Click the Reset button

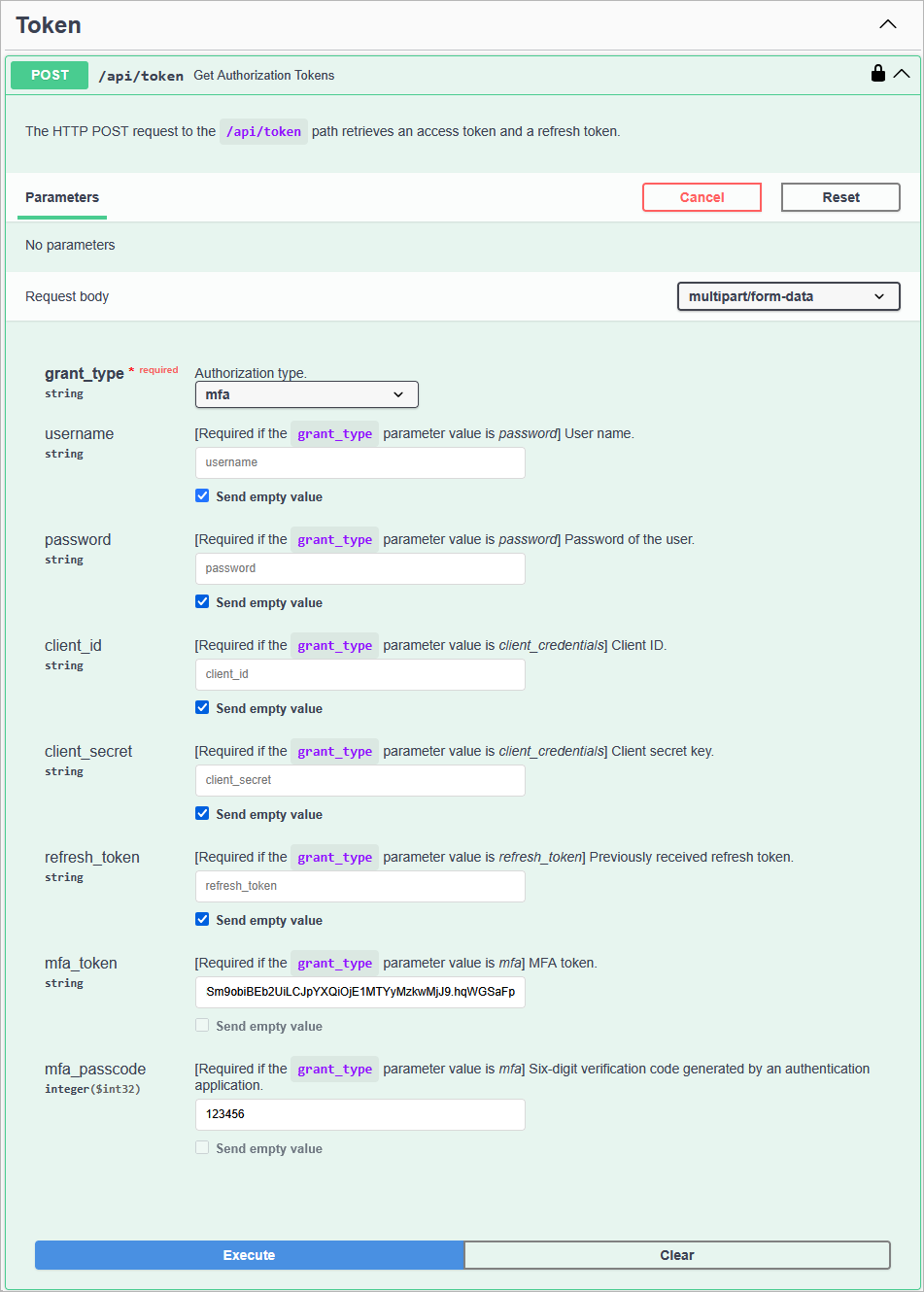839,196
